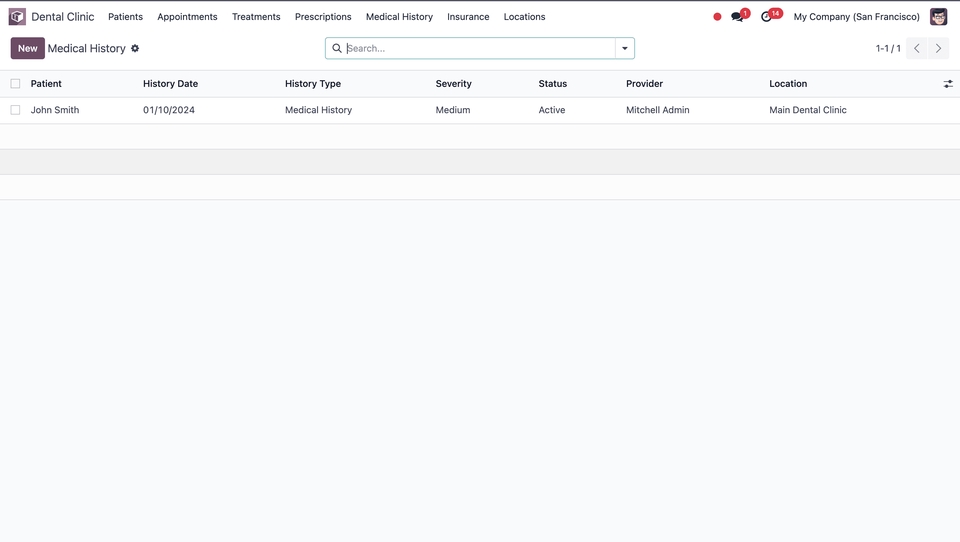The height and width of the screenshot is (542, 960).
Task: Click the Main Dental Clinic location cell
Action: pos(808,110)
